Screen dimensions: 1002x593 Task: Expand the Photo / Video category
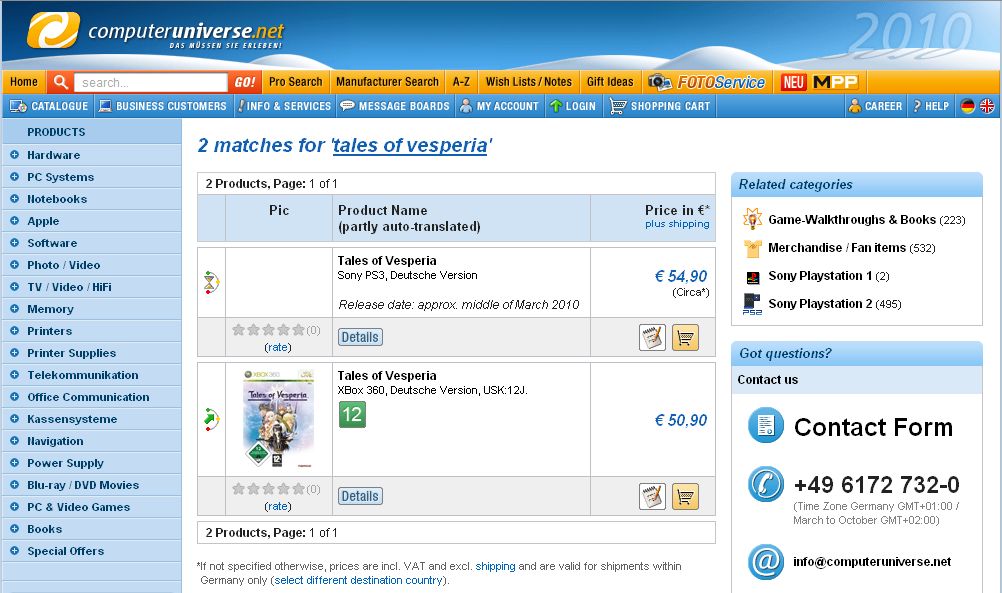point(14,265)
